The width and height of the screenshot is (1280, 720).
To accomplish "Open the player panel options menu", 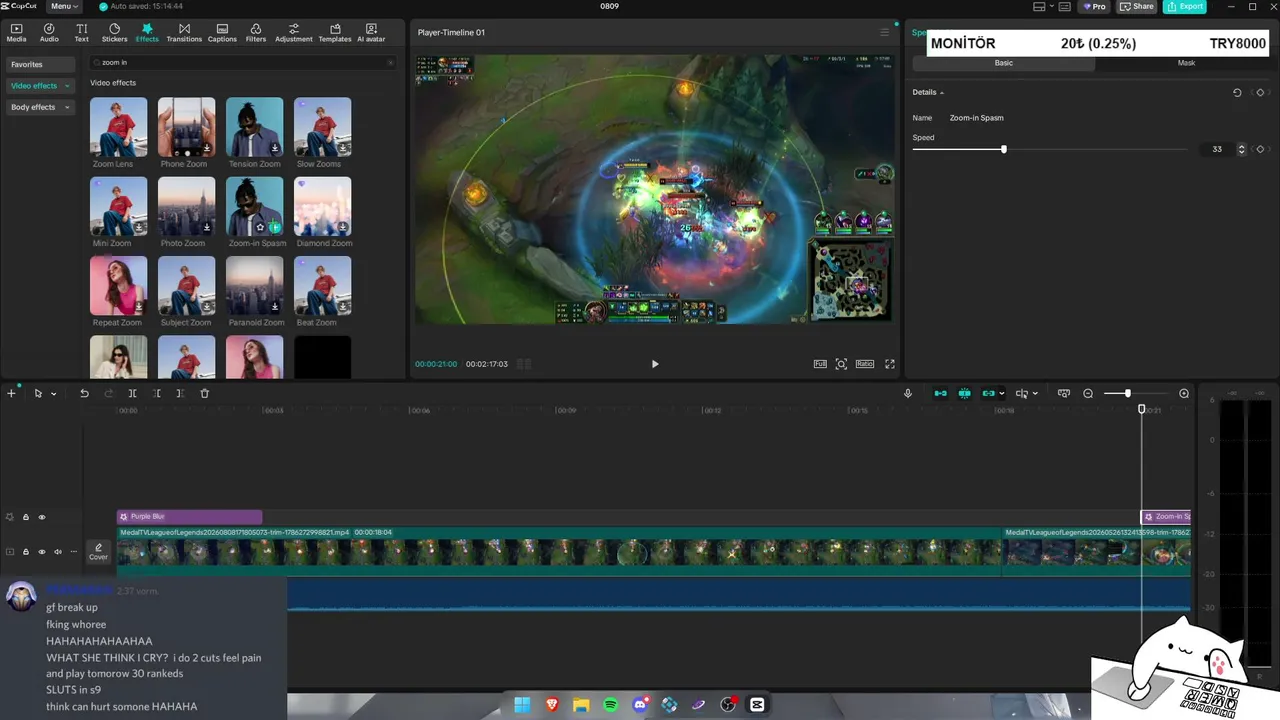I will point(884,33).
